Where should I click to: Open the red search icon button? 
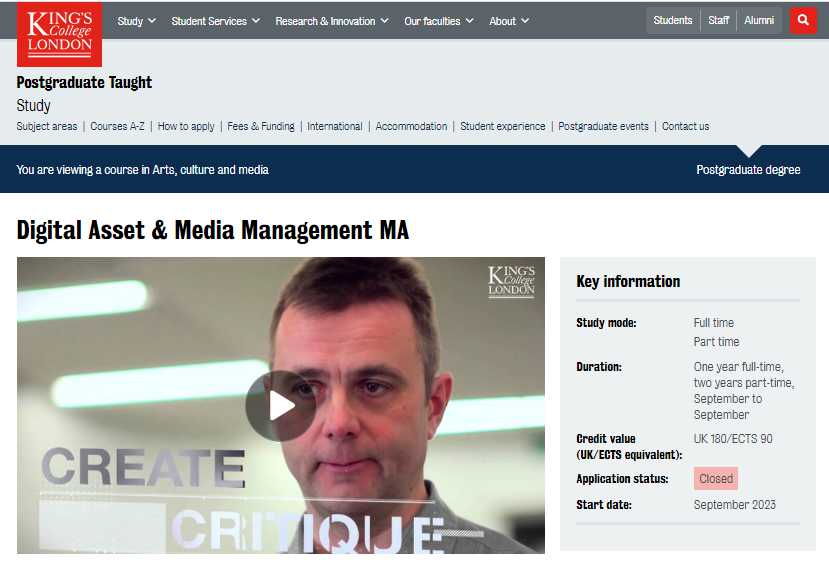803,20
